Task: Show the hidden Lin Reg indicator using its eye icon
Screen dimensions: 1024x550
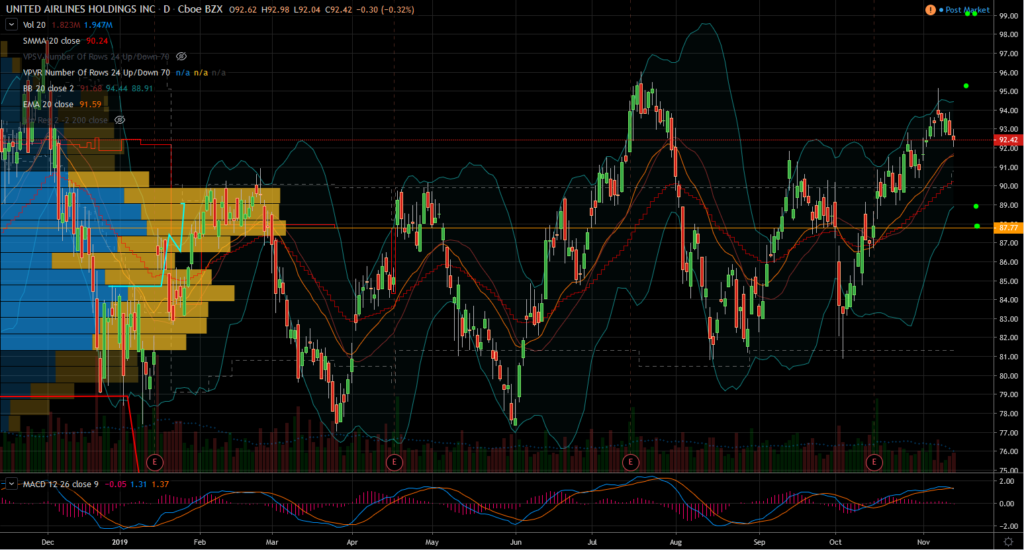Action: pyautogui.click(x=120, y=120)
